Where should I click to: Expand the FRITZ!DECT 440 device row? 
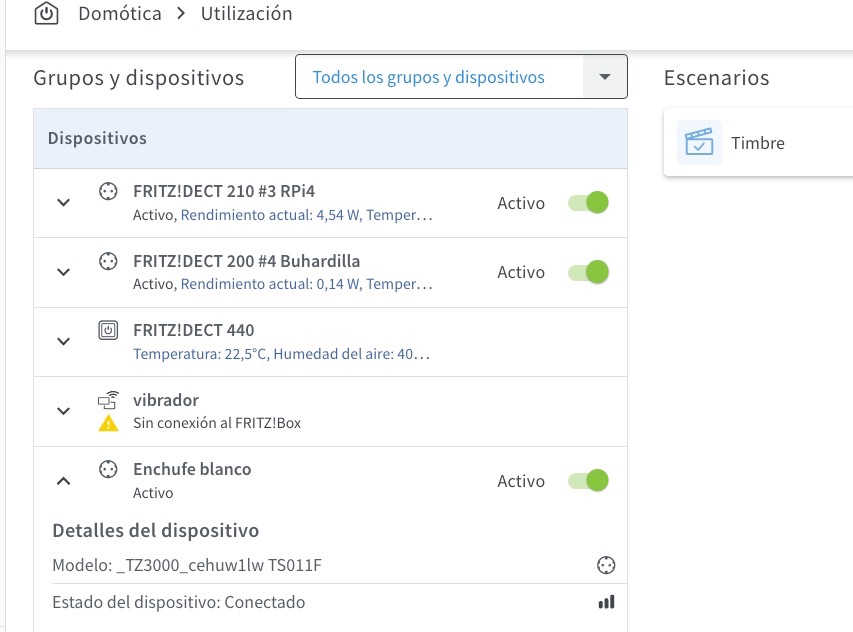(x=64, y=342)
